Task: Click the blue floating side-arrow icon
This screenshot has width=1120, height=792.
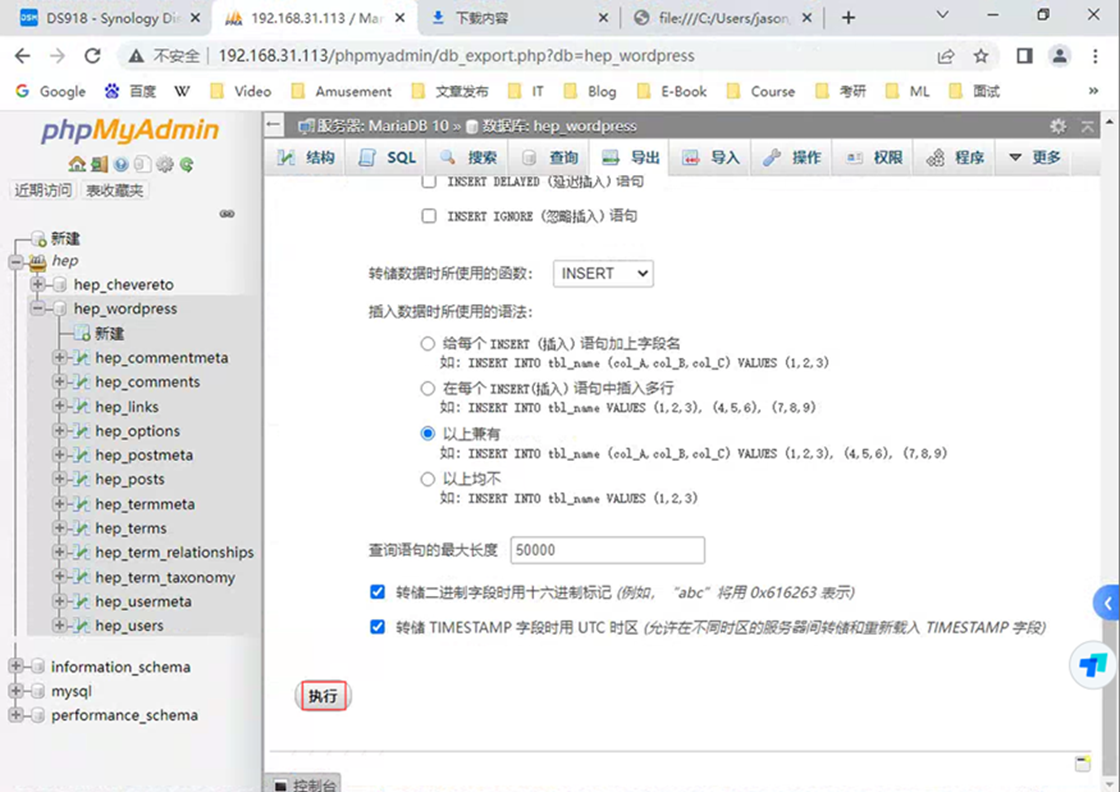Action: click(x=1107, y=603)
